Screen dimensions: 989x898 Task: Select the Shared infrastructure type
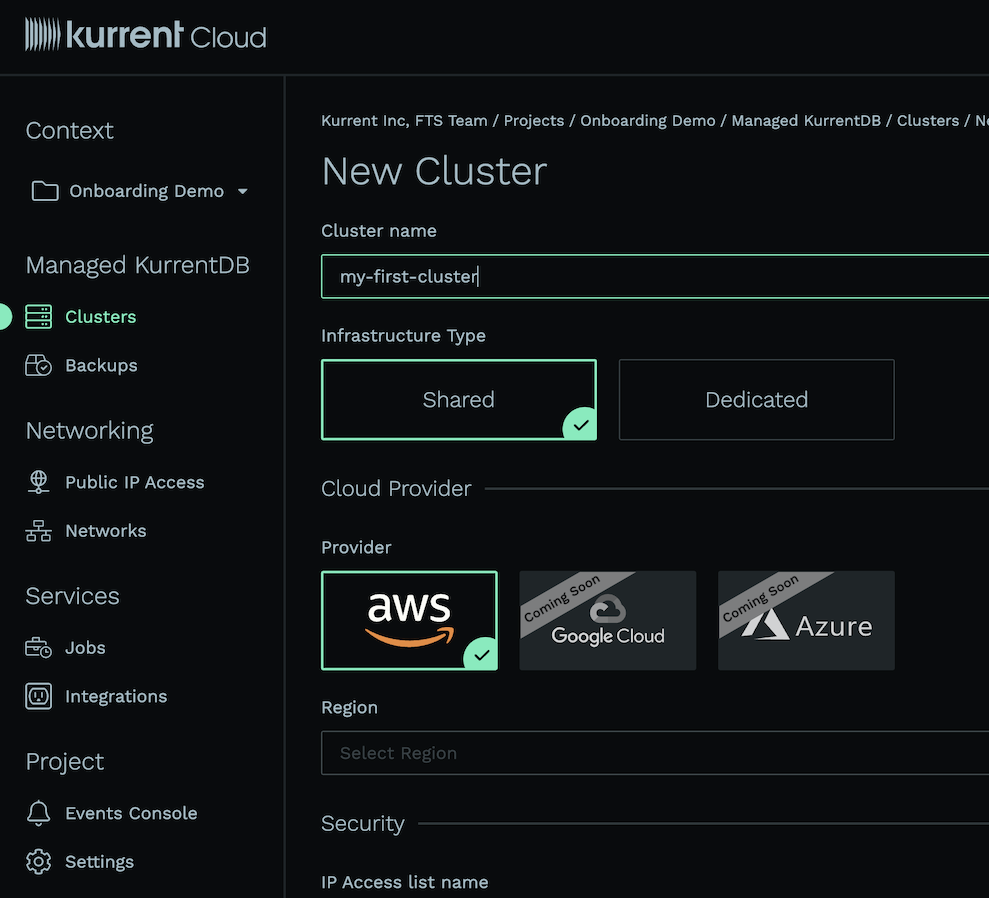[459, 400]
